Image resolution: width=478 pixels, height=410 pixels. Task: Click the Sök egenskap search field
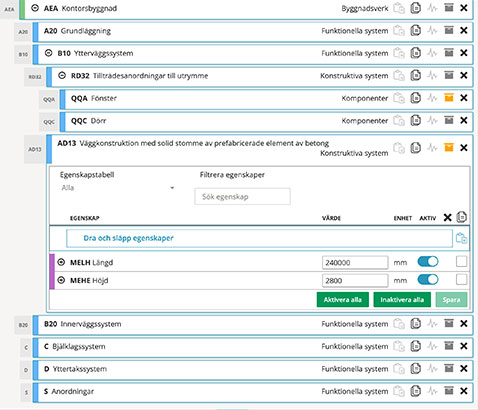tap(242, 197)
